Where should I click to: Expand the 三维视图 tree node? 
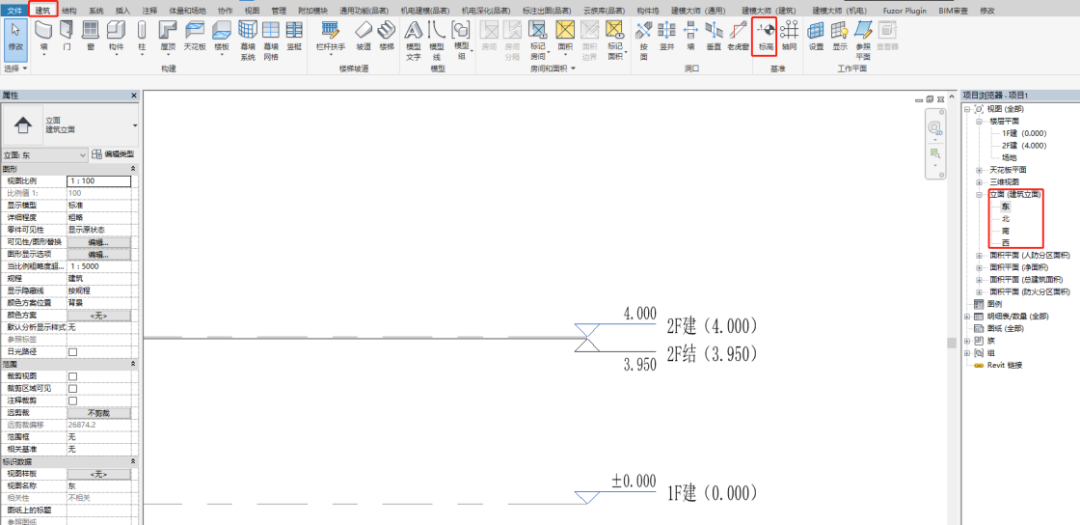pyautogui.click(x=979, y=182)
